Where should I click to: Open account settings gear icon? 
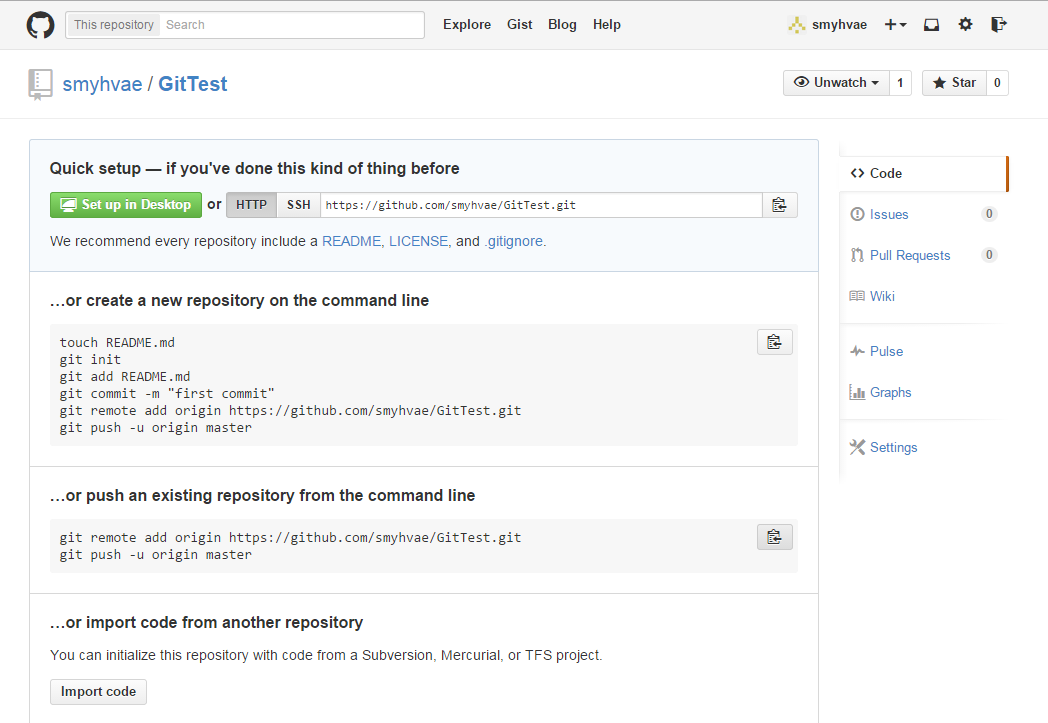pos(965,25)
